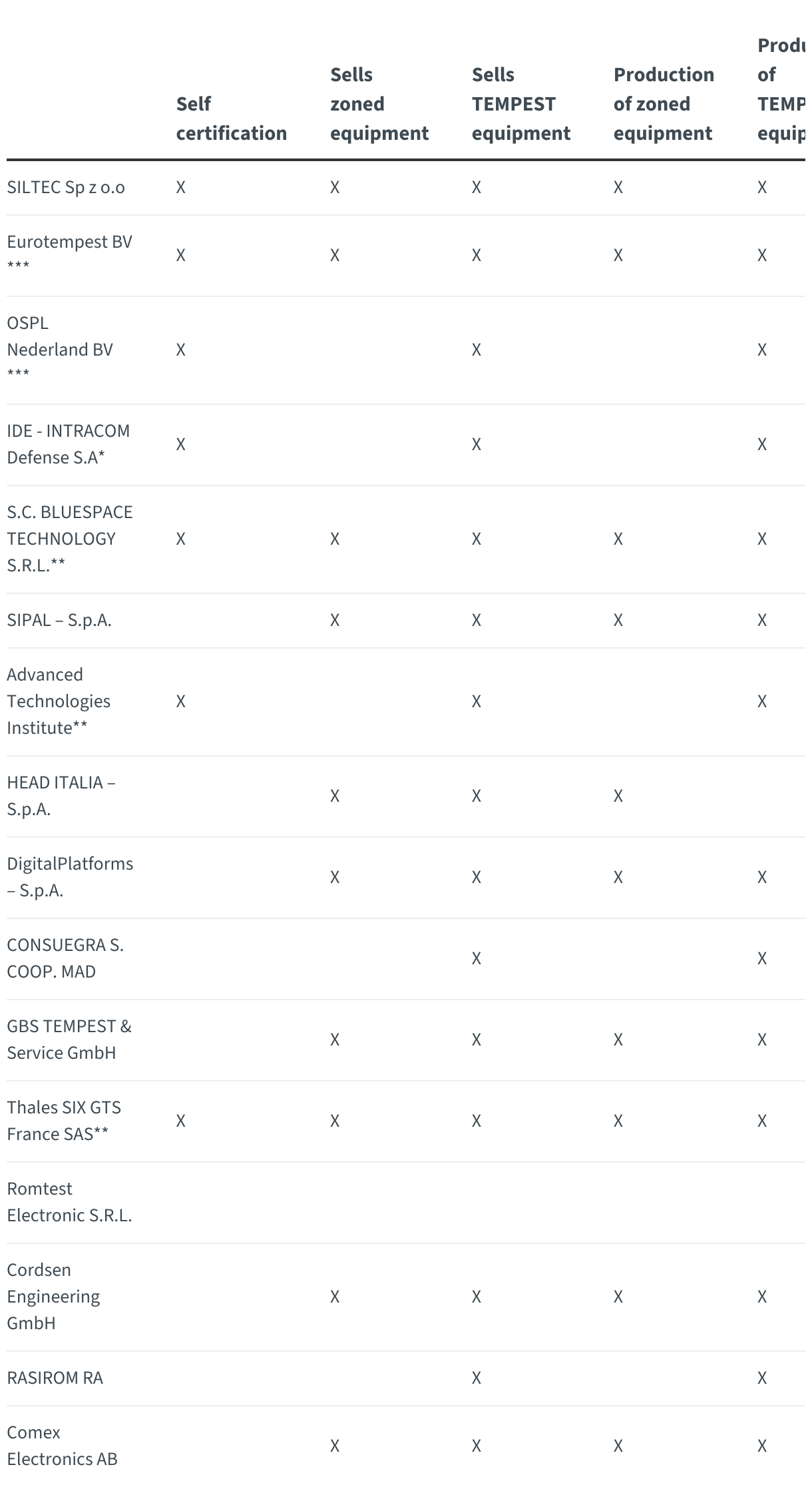Click the SIPAL – S.p.A. company name
Viewport: 812px width, 1493px height.
pos(59,620)
